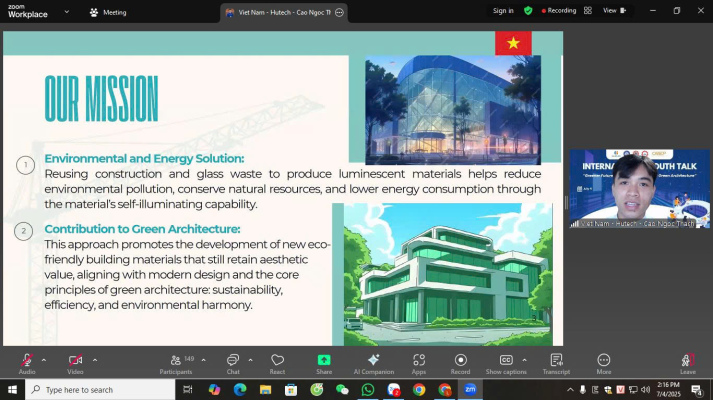713x400 pixels.
Task: Open the React heart menu
Action: pyautogui.click(x=277, y=364)
